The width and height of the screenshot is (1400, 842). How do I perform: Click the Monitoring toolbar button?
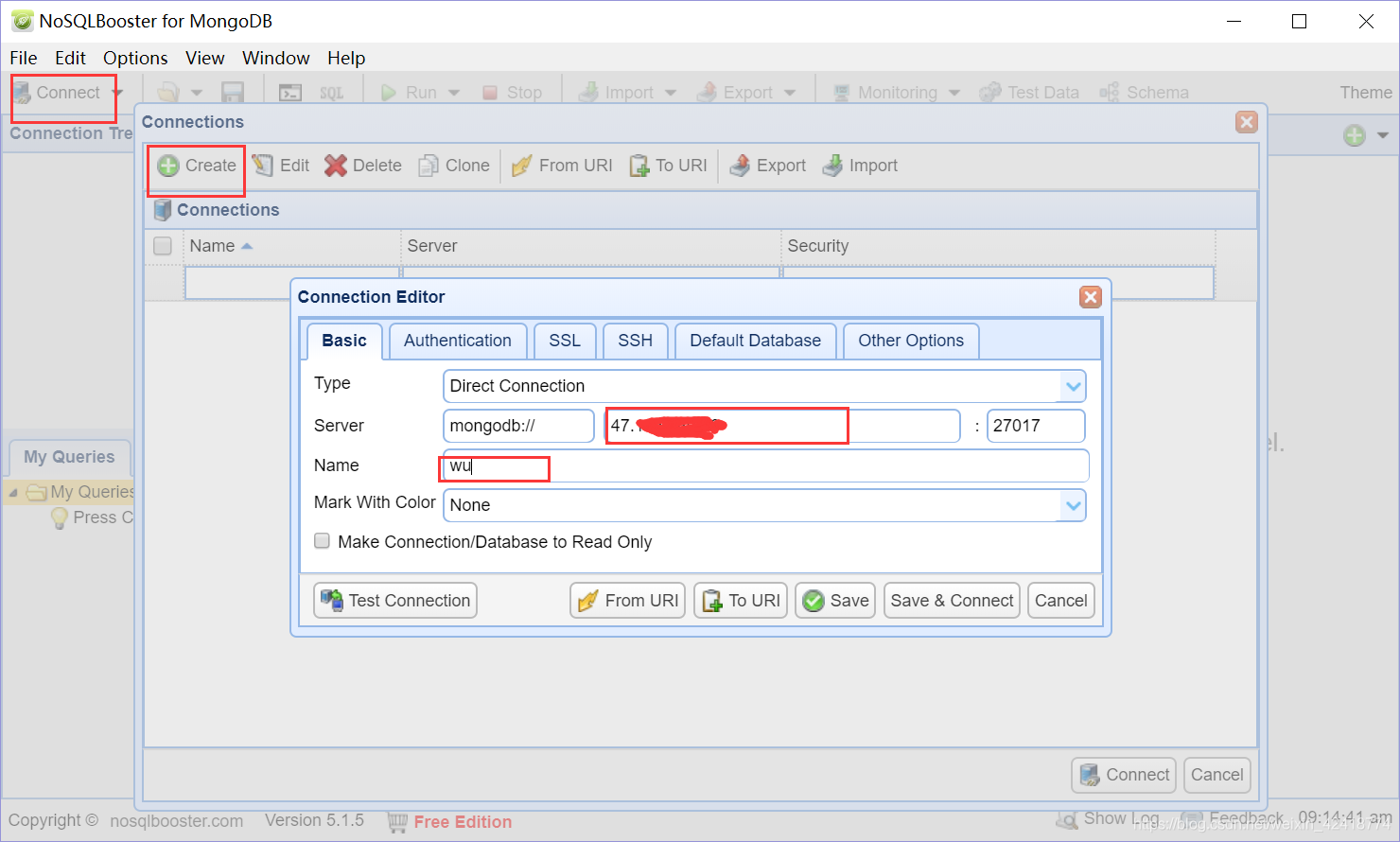(885, 93)
